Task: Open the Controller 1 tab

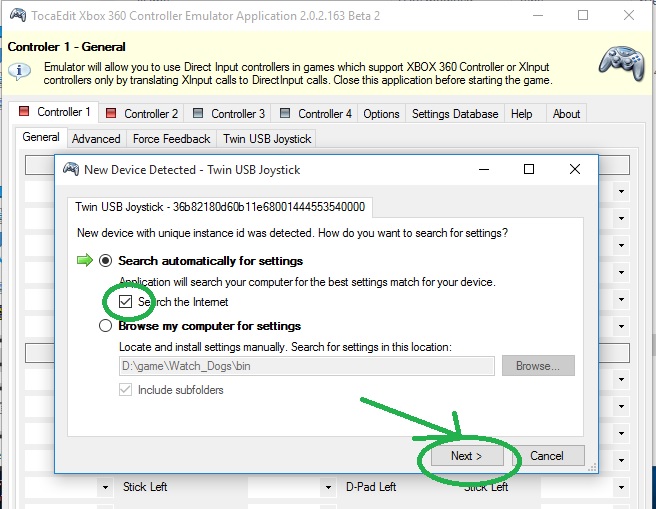Action: pyautogui.click(x=54, y=112)
